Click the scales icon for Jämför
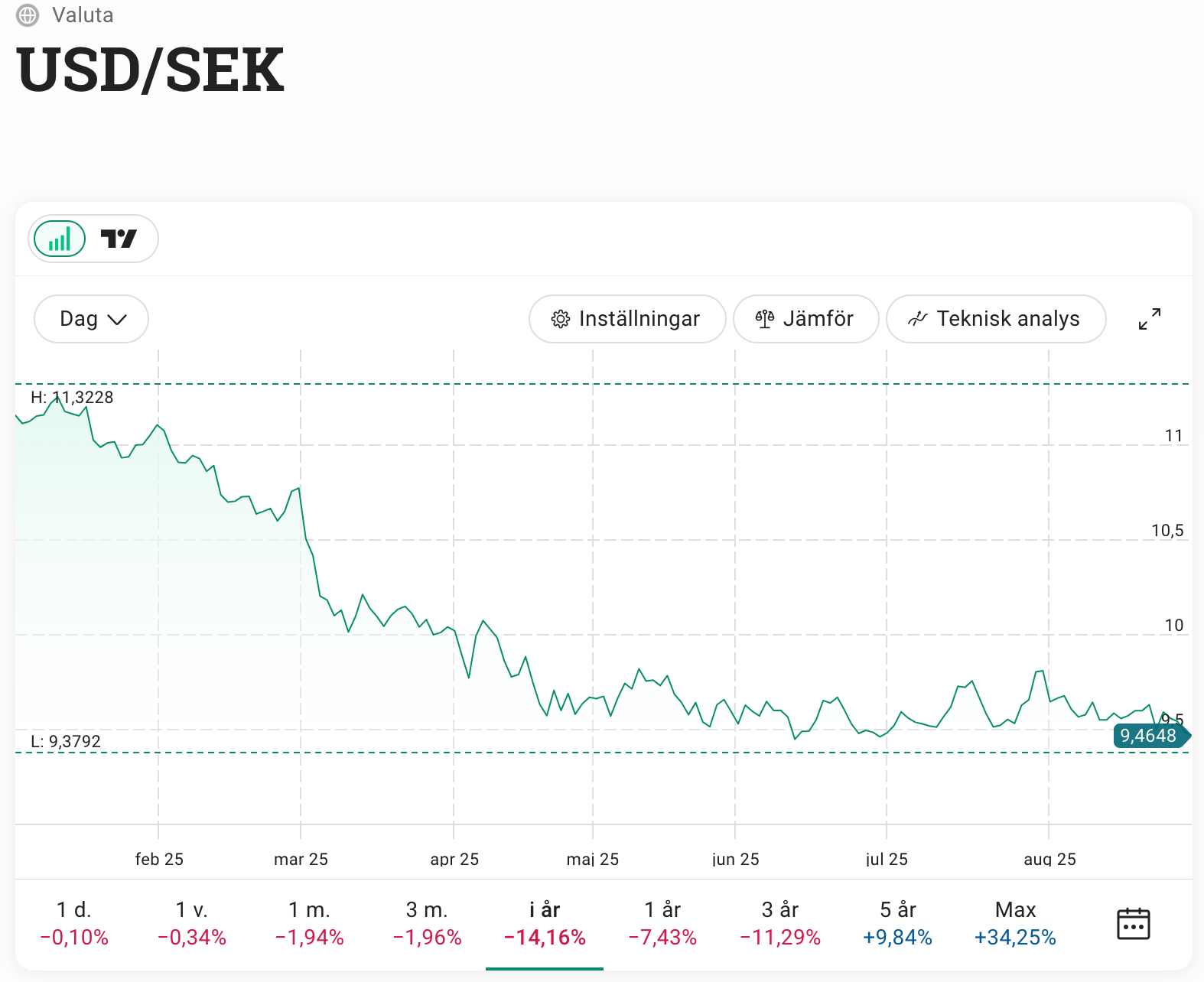The image size is (1204, 982). pyautogui.click(x=765, y=319)
